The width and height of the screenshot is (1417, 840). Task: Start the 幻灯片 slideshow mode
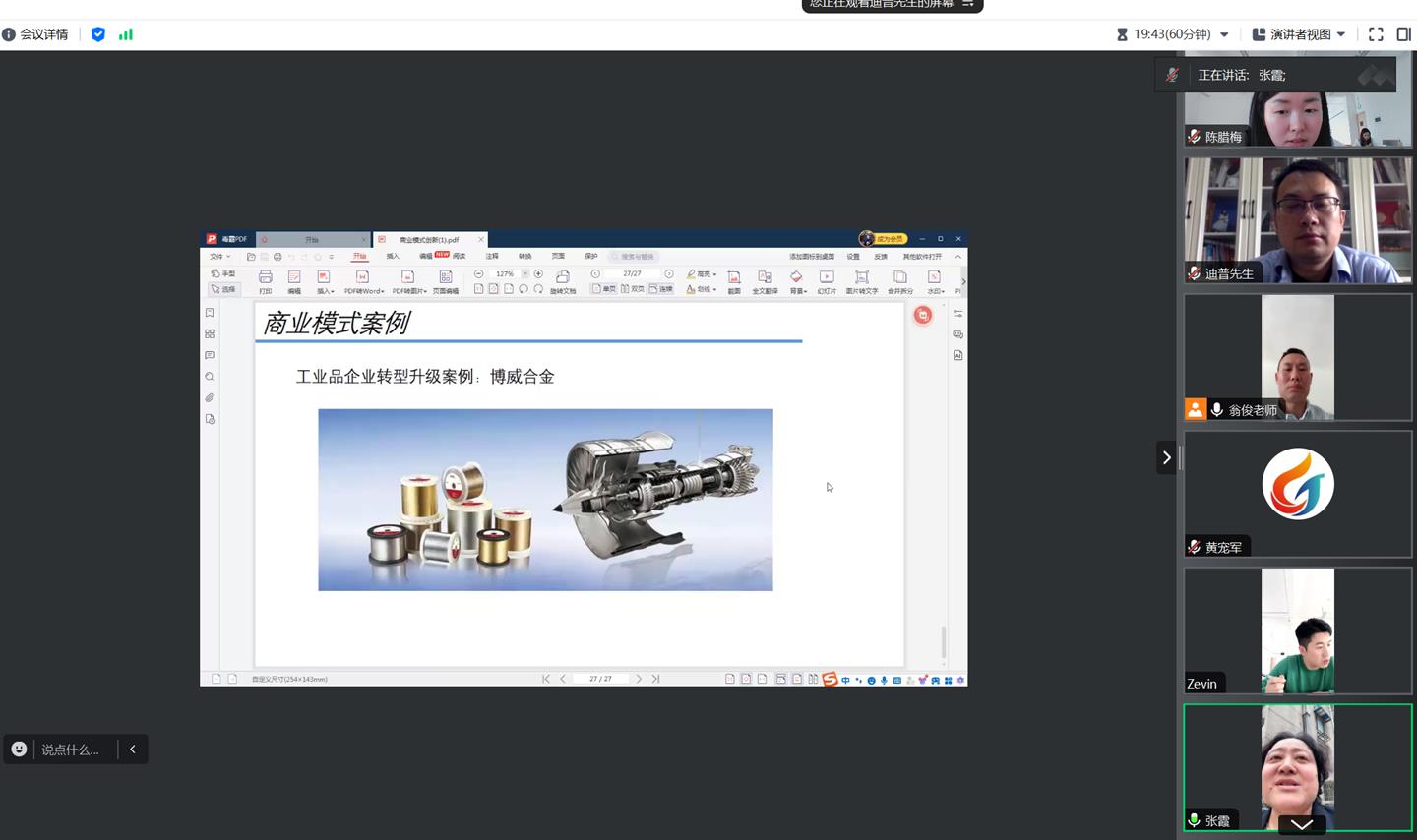pos(827,281)
